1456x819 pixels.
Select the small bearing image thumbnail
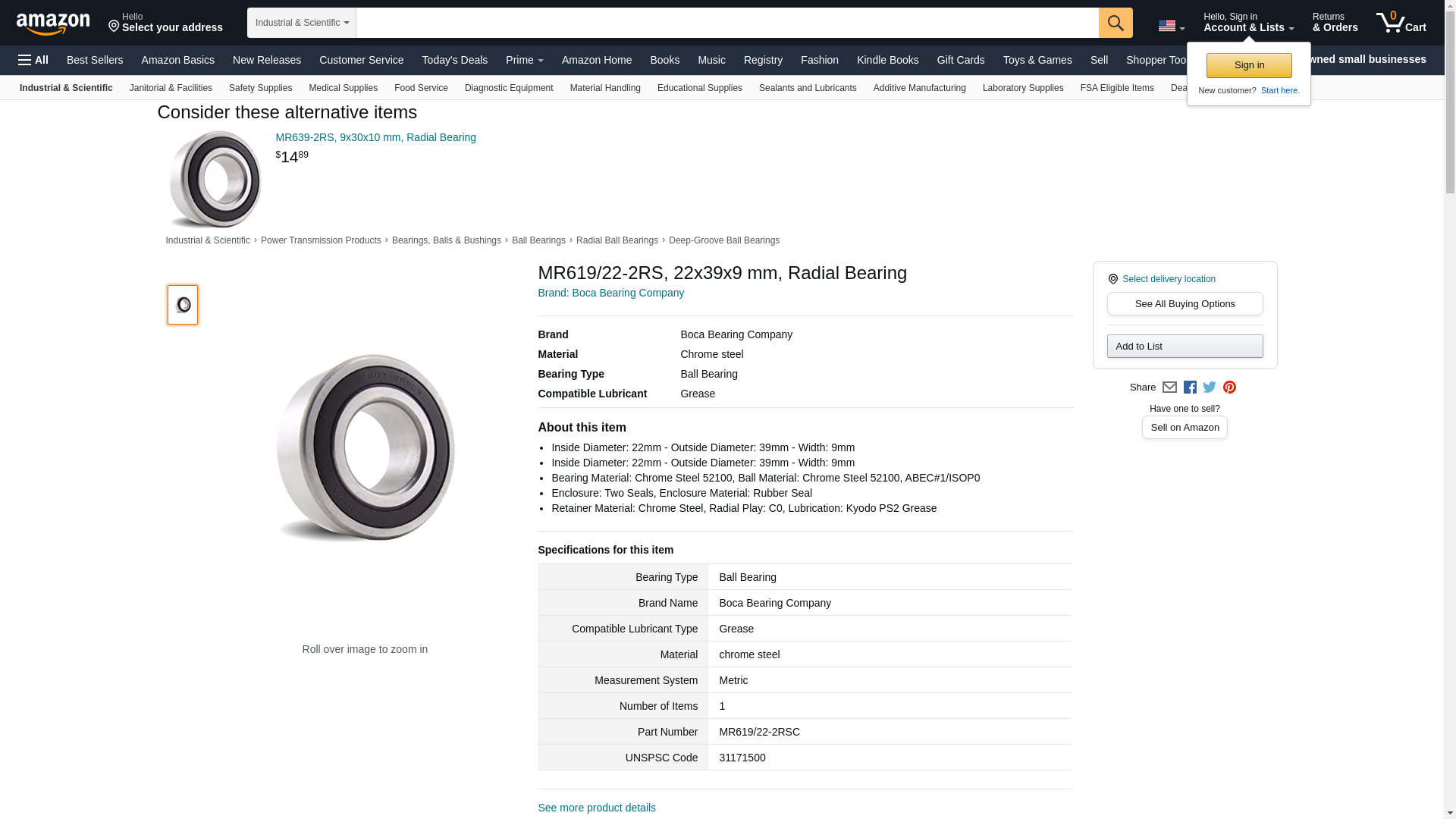click(x=183, y=305)
